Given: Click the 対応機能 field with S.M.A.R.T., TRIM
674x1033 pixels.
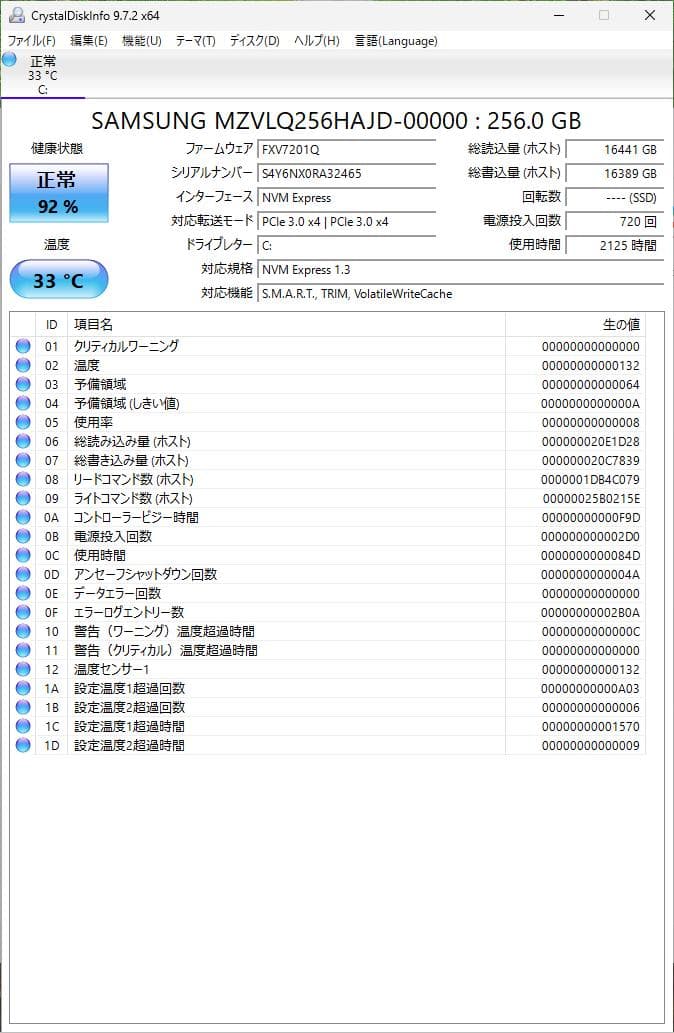Looking at the screenshot, I should pos(461,294).
